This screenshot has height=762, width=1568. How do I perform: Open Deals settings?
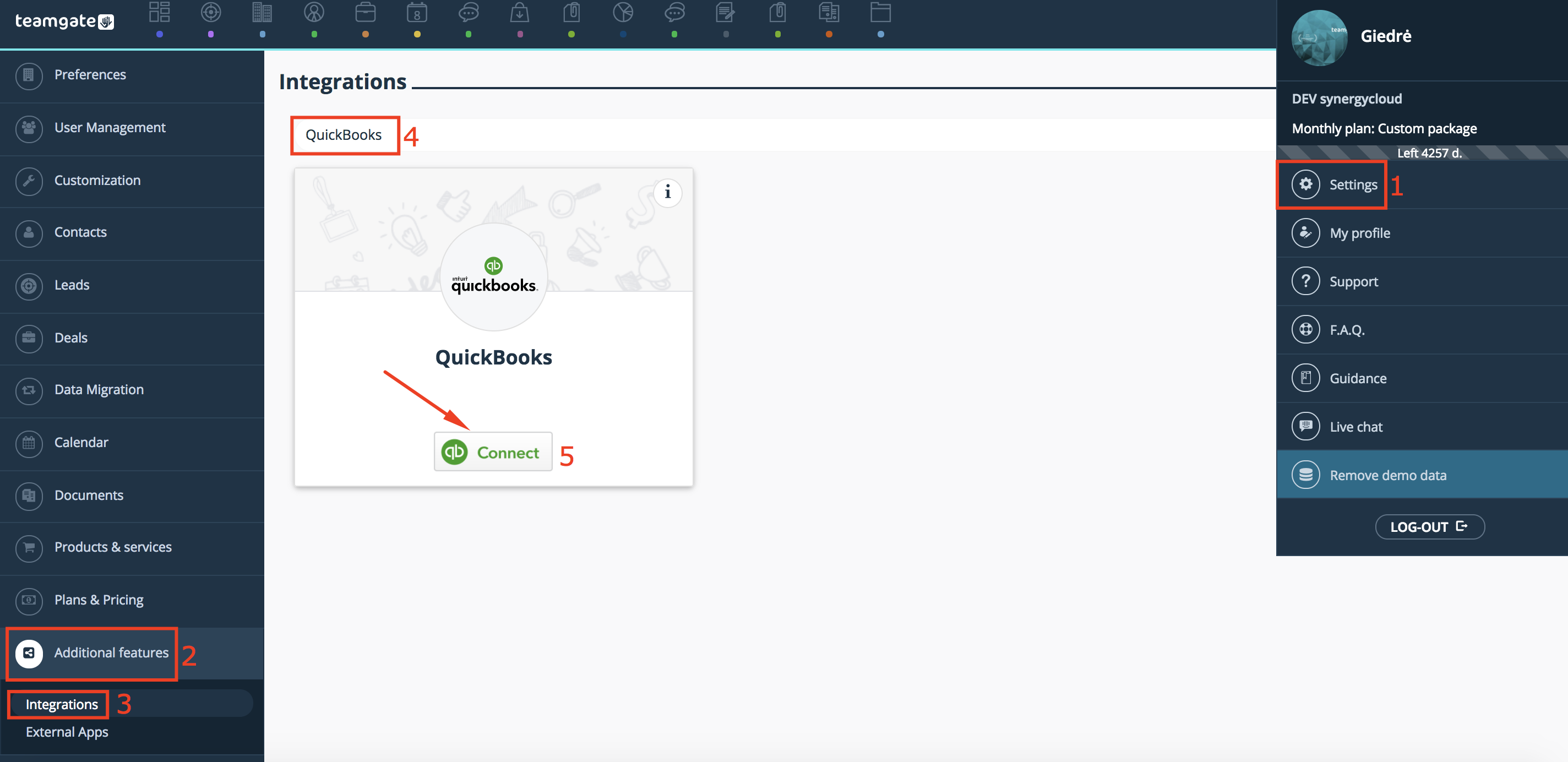pyautogui.click(x=132, y=339)
